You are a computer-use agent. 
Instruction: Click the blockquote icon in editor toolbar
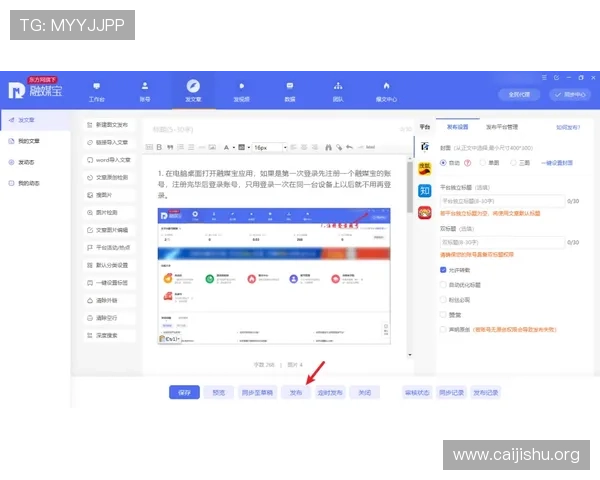click(170, 147)
